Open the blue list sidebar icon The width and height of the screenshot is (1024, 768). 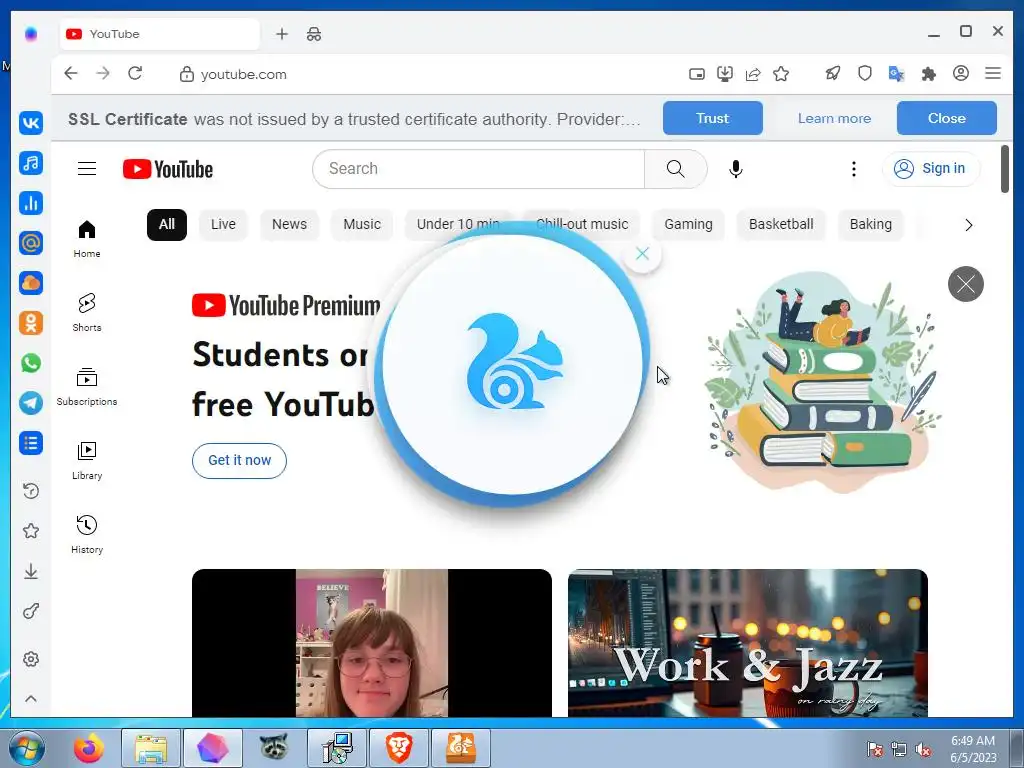(x=31, y=443)
